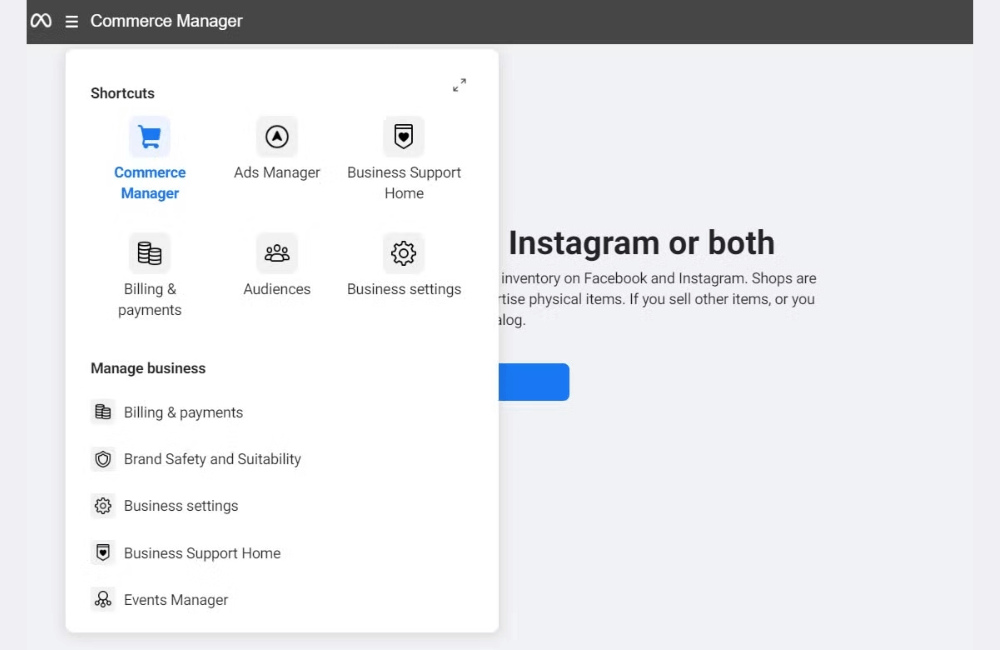
Task: Open Business settings gear shortcut
Action: click(404, 254)
